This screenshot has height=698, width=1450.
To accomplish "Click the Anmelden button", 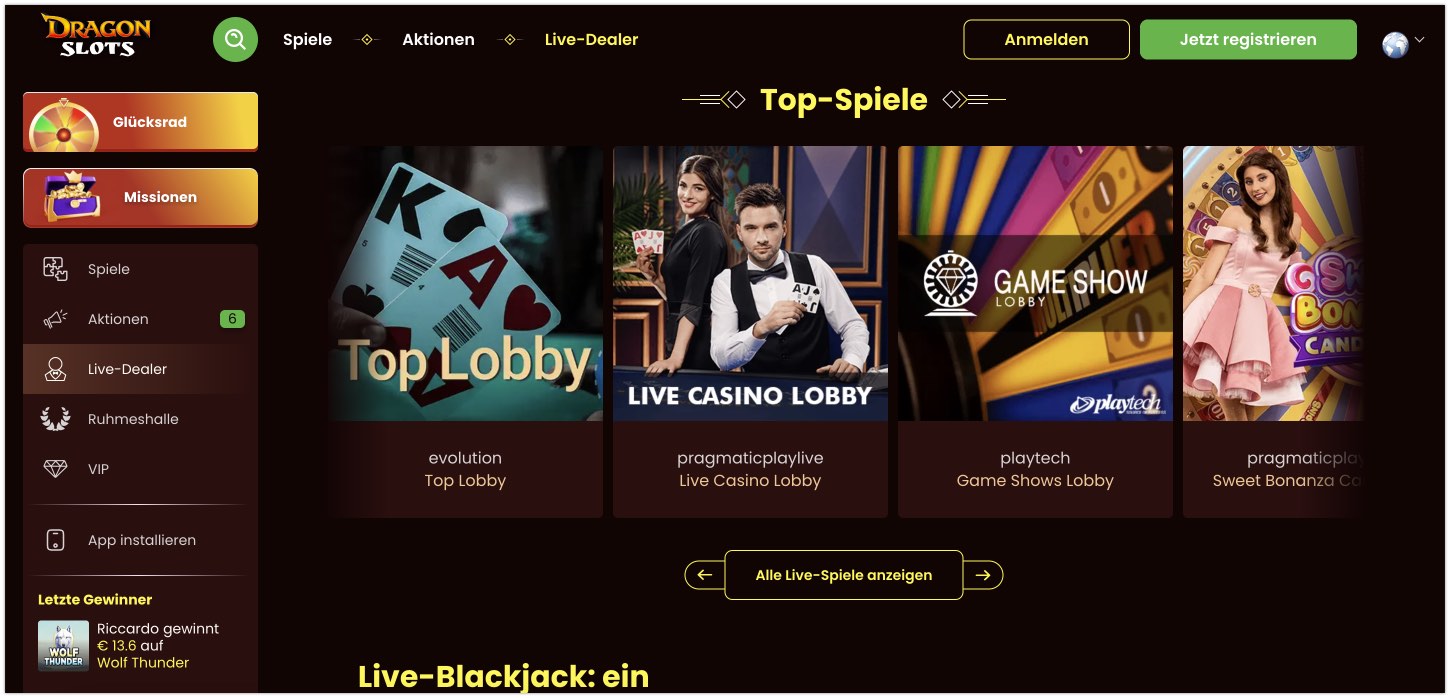I will click(1046, 40).
